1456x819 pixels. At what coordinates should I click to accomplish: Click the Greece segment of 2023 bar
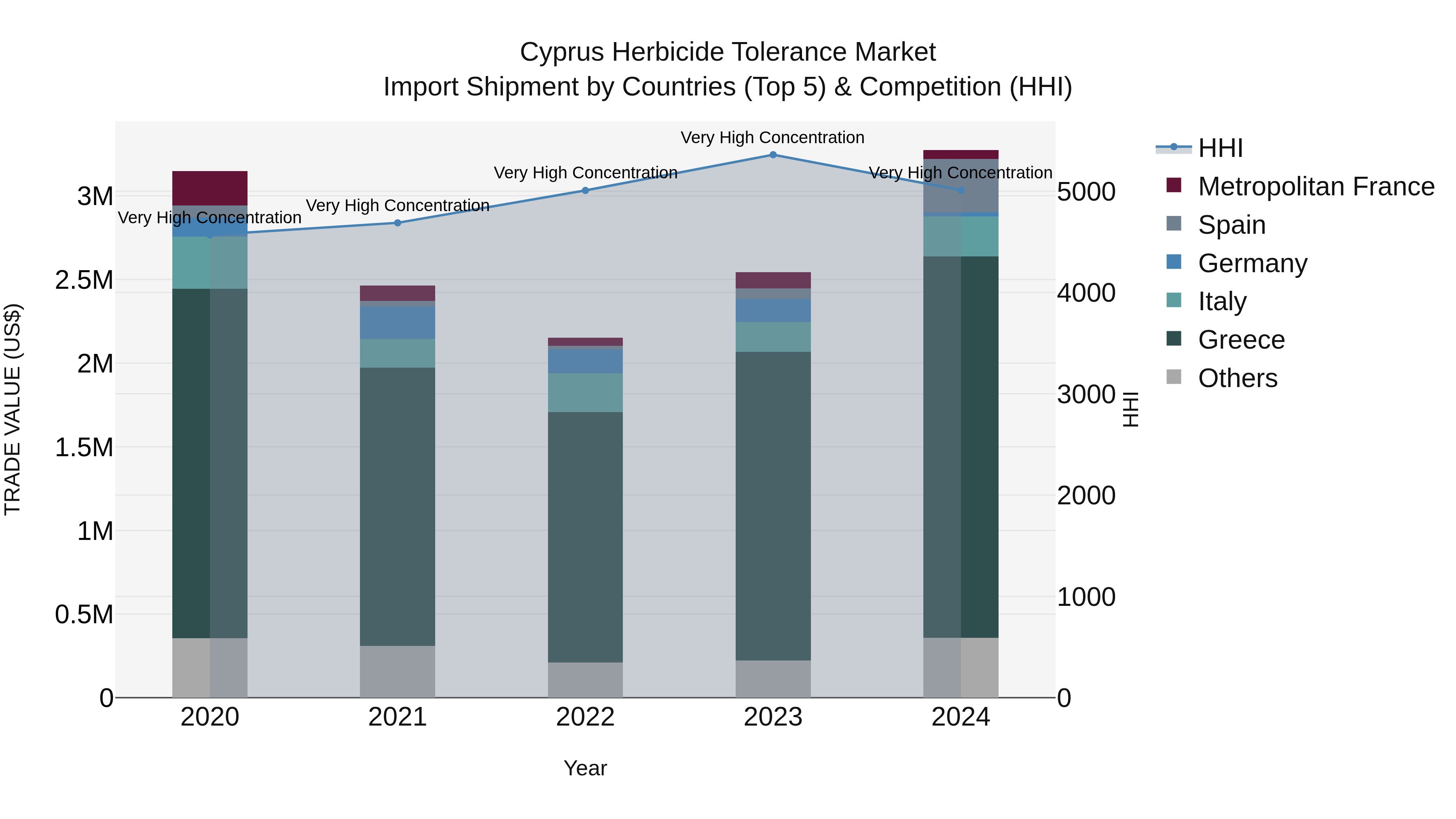773,506
